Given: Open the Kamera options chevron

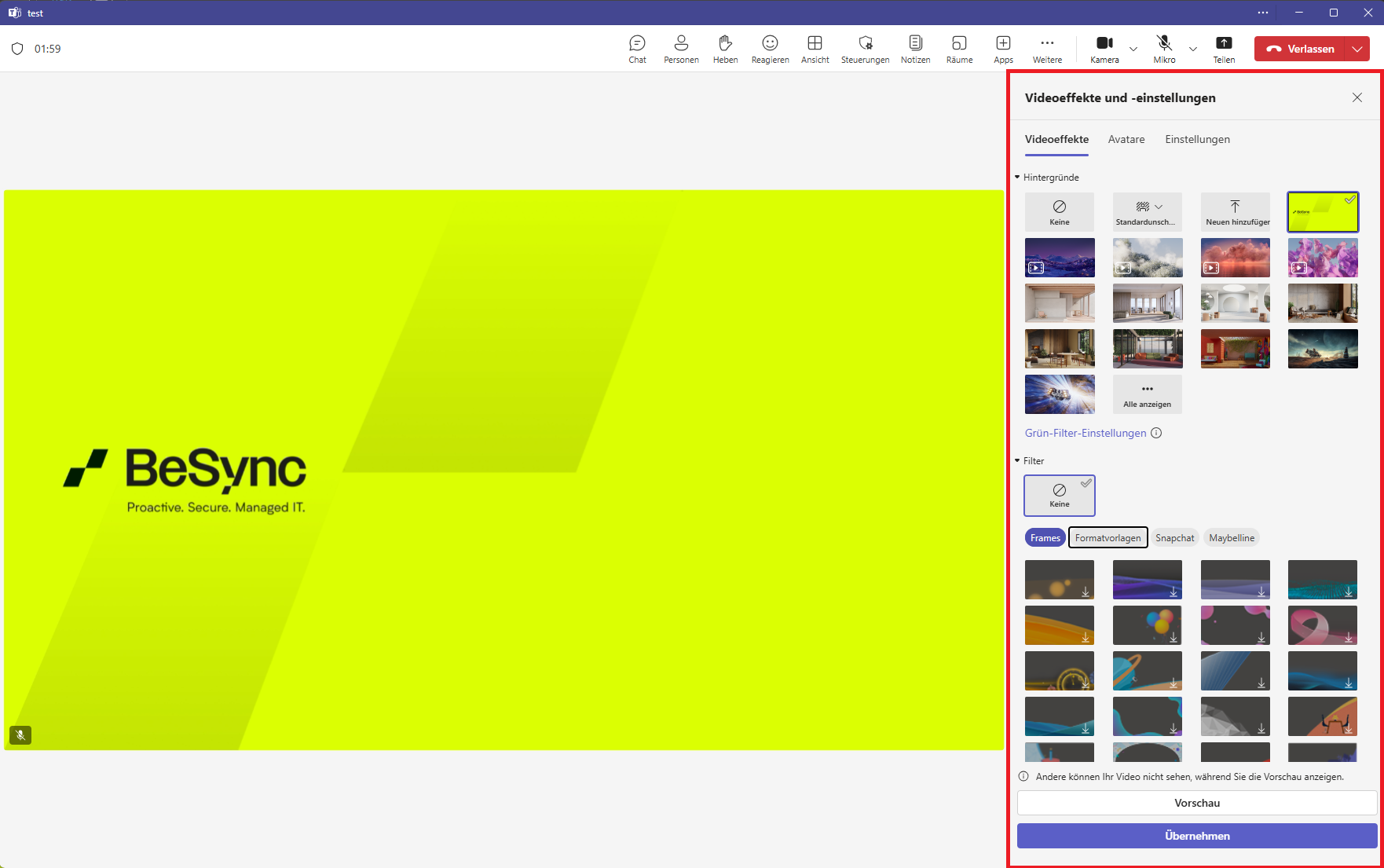Looking at the screenshot, I should point(1133,49).
